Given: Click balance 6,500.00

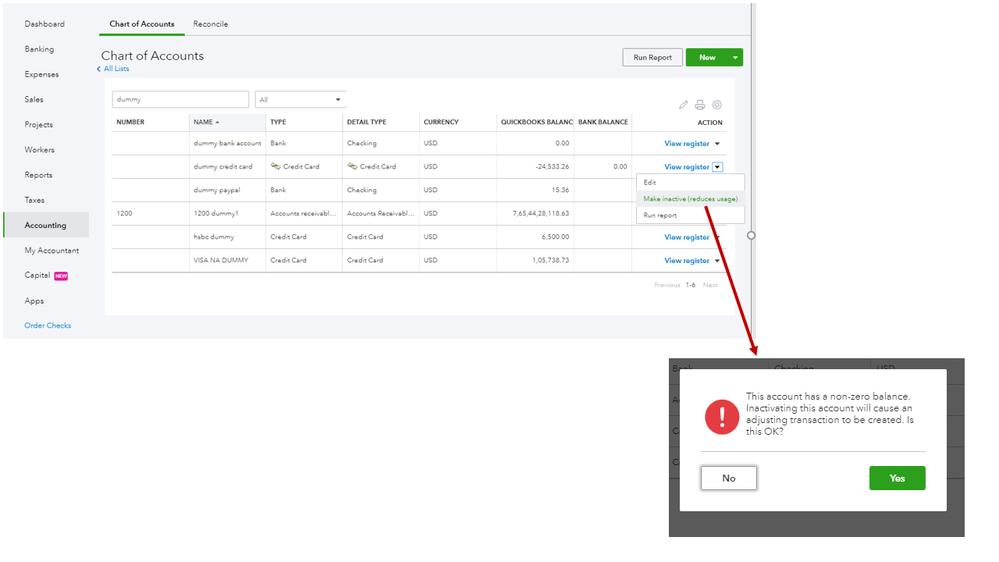Looking at the screenshot, I should click(x=555, y=237).
